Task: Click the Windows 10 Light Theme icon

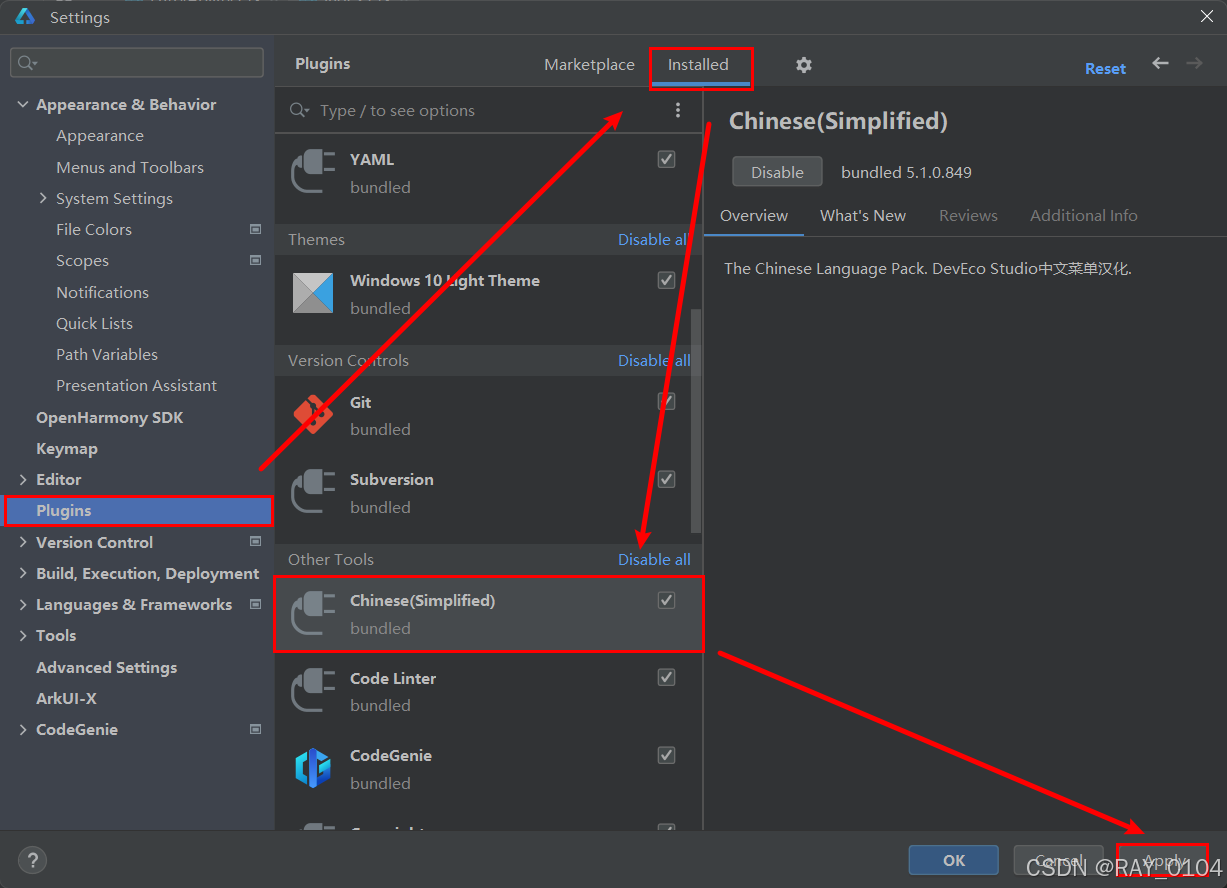Action: [x=313, y=293]
